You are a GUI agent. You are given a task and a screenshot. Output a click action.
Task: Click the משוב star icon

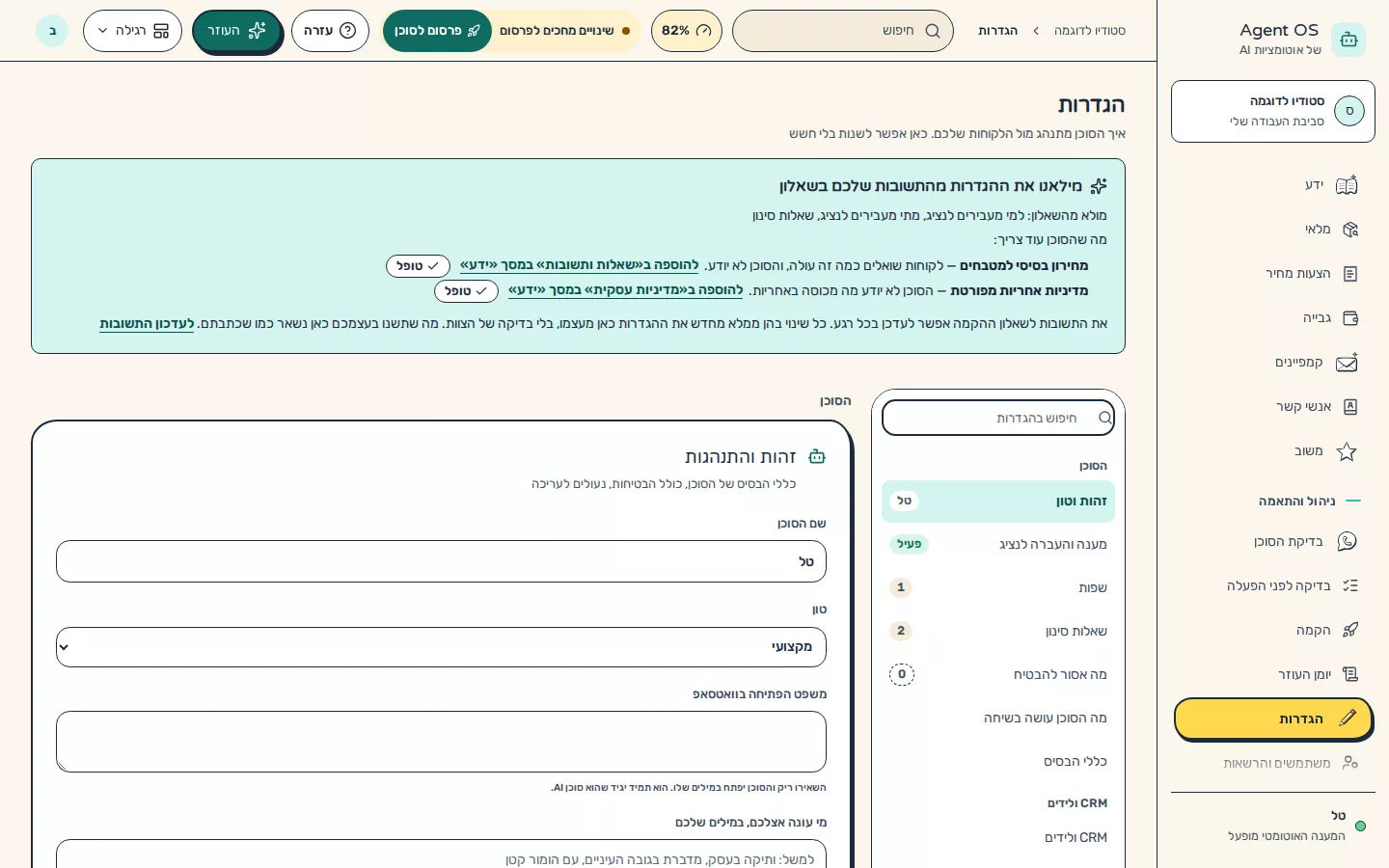coord(1348,451)
